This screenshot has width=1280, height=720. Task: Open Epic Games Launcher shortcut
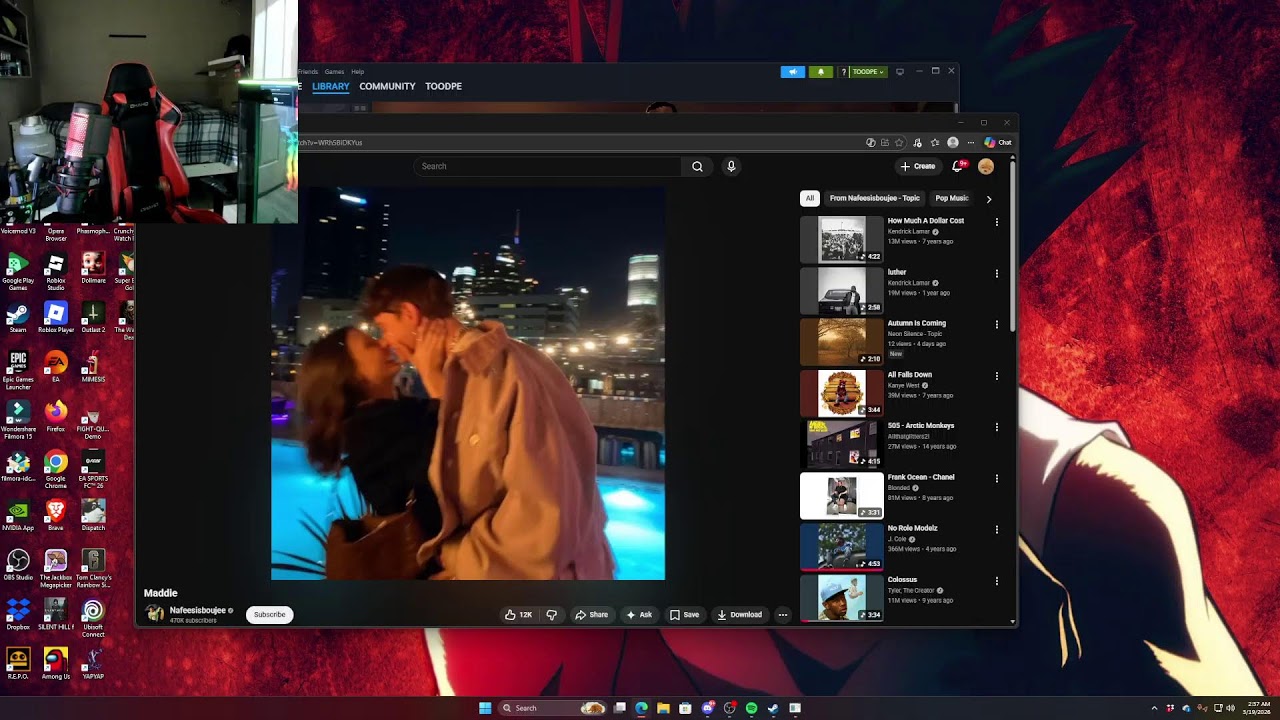pyautogui.click(x=18, y=370)
